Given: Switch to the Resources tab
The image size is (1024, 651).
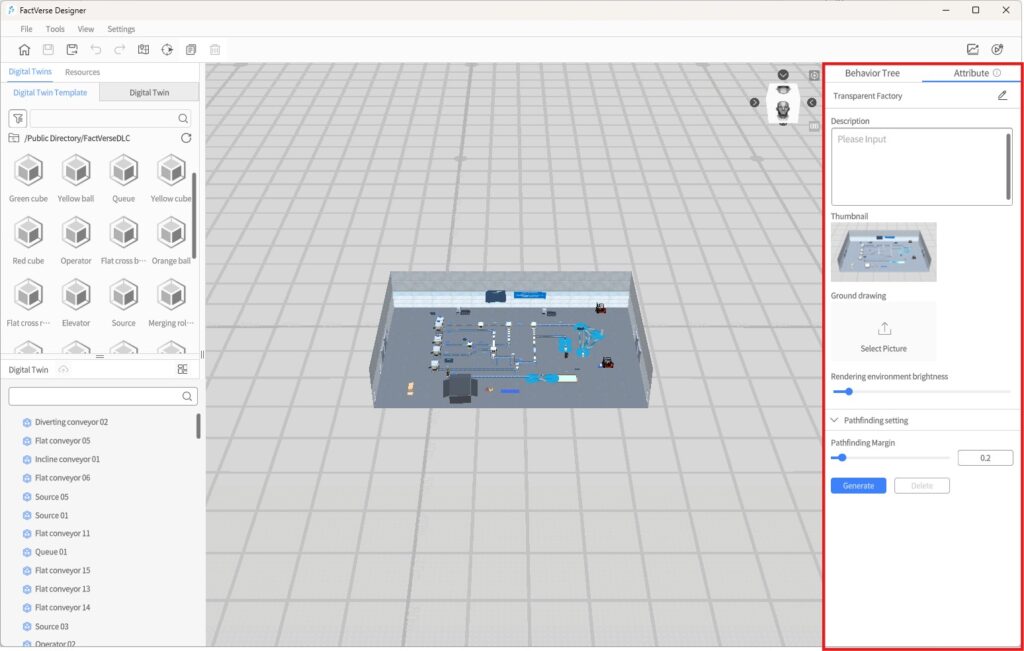Looking at the screenshot, I should pyautogui.click(x=82, y=72).
